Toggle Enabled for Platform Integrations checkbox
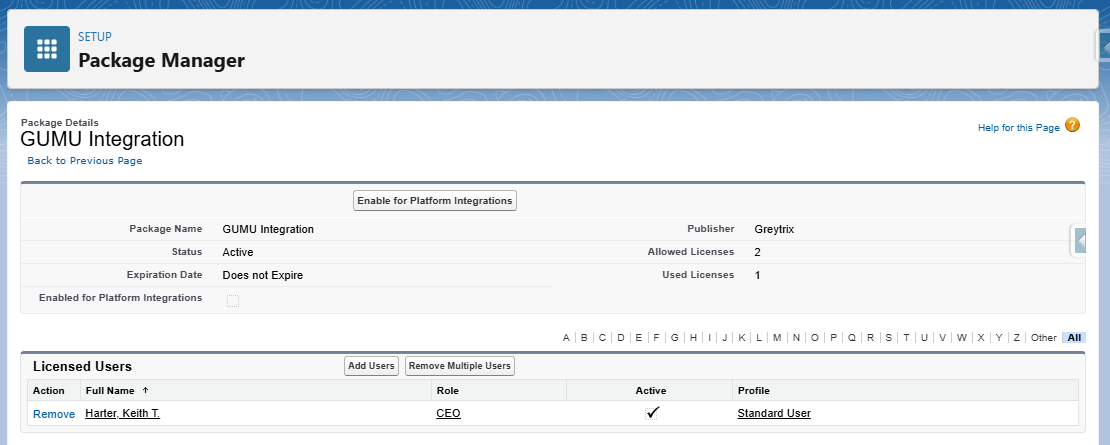1110x445 pixels. [233, 301]
